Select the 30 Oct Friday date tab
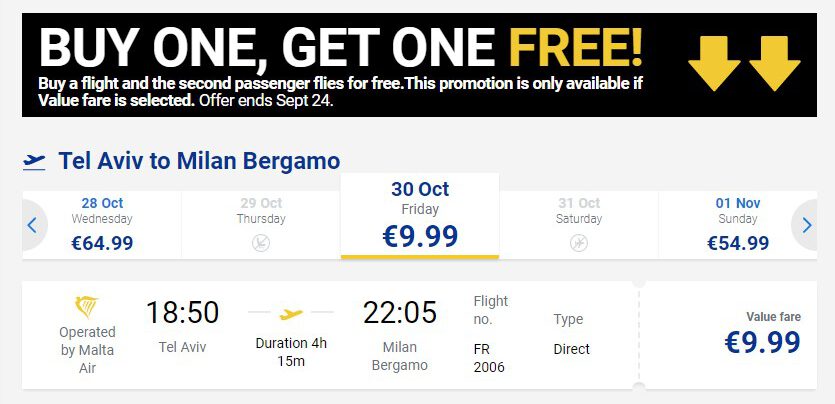Viewport: 835px width, 404px height. click(x=420, y=216)
